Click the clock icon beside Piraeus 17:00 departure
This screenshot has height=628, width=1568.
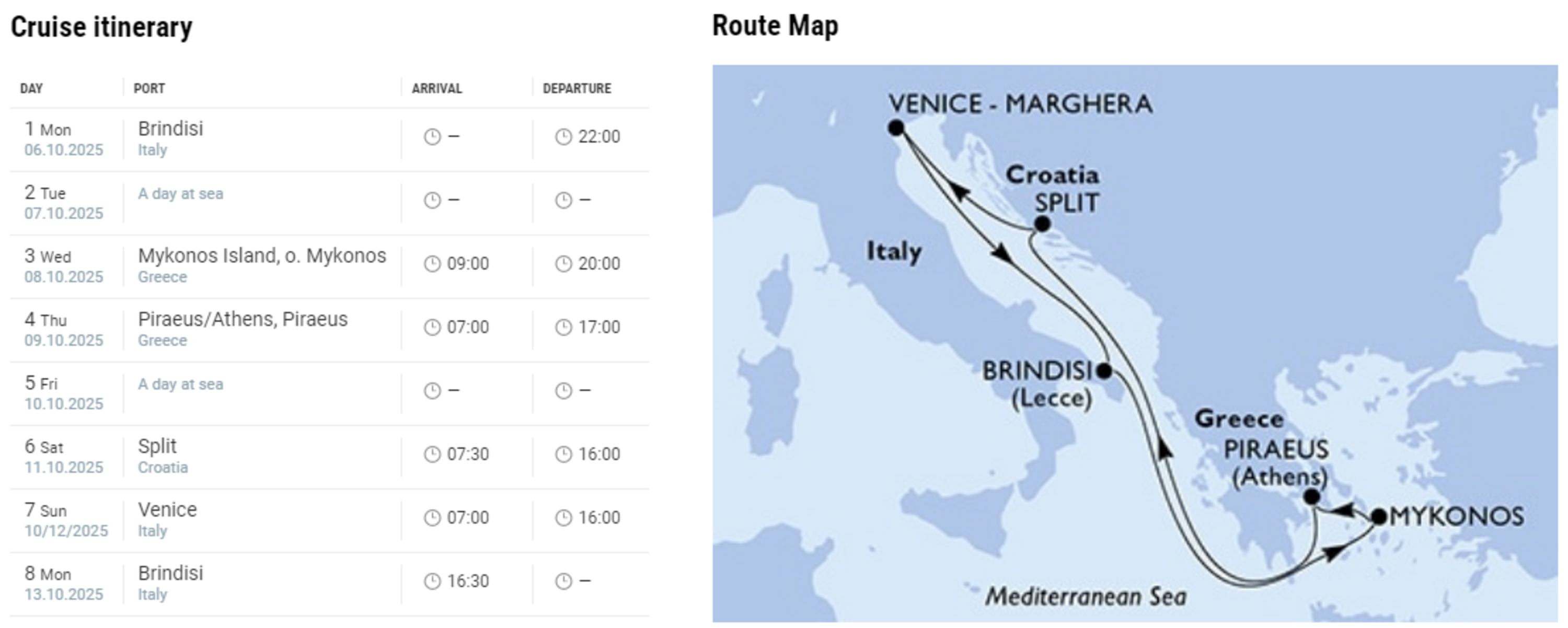click(x=563, y=328)
